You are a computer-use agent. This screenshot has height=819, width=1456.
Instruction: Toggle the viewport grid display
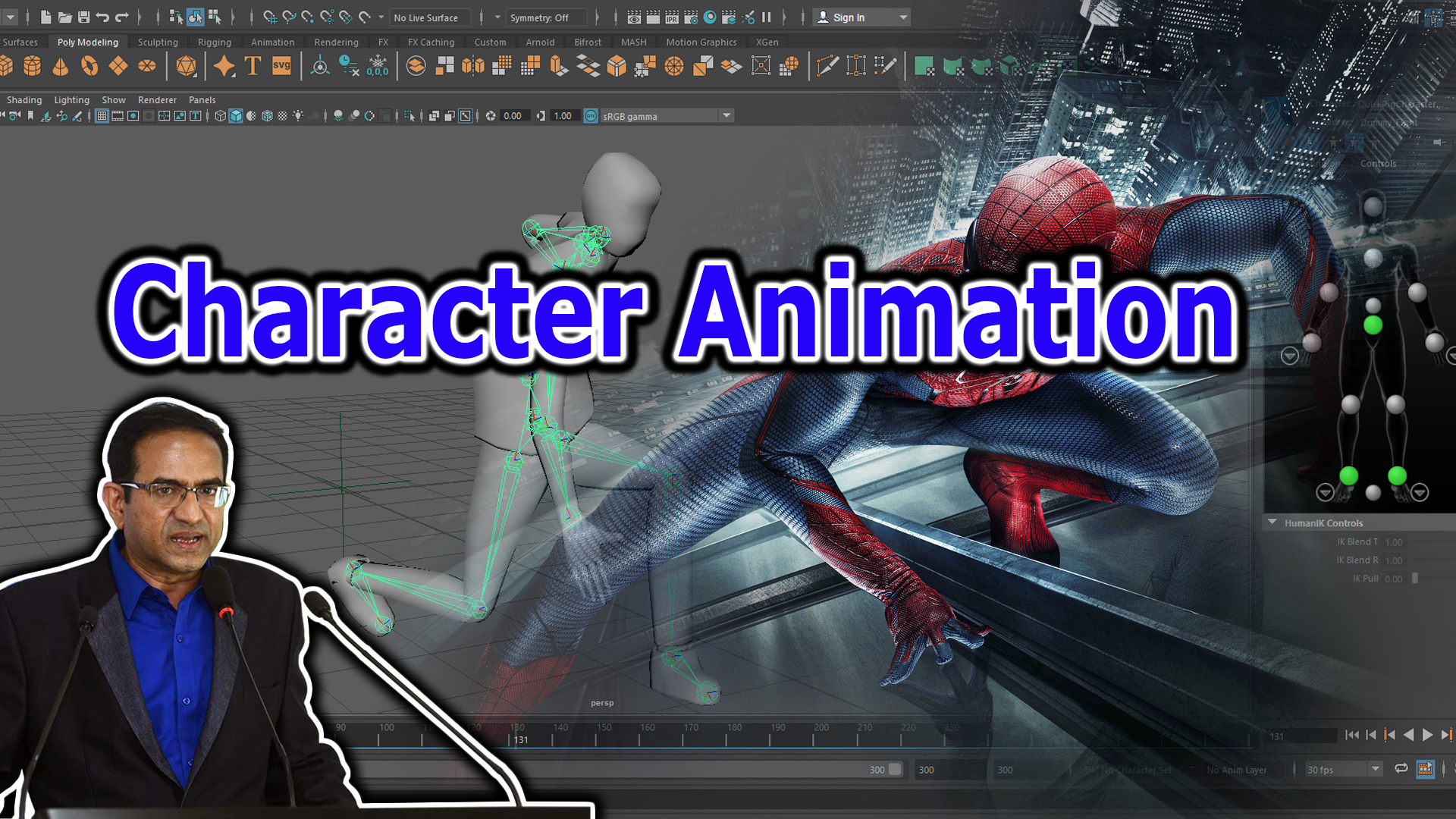point(102,116)
